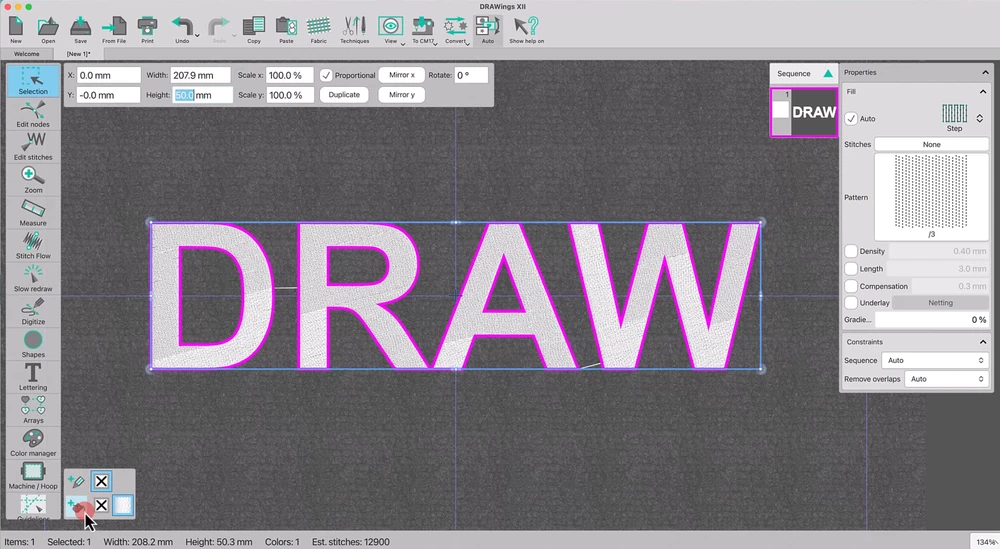Select the no-outline X box
The width and height of the screenshot is (1000, 549).
pos(101,481)
